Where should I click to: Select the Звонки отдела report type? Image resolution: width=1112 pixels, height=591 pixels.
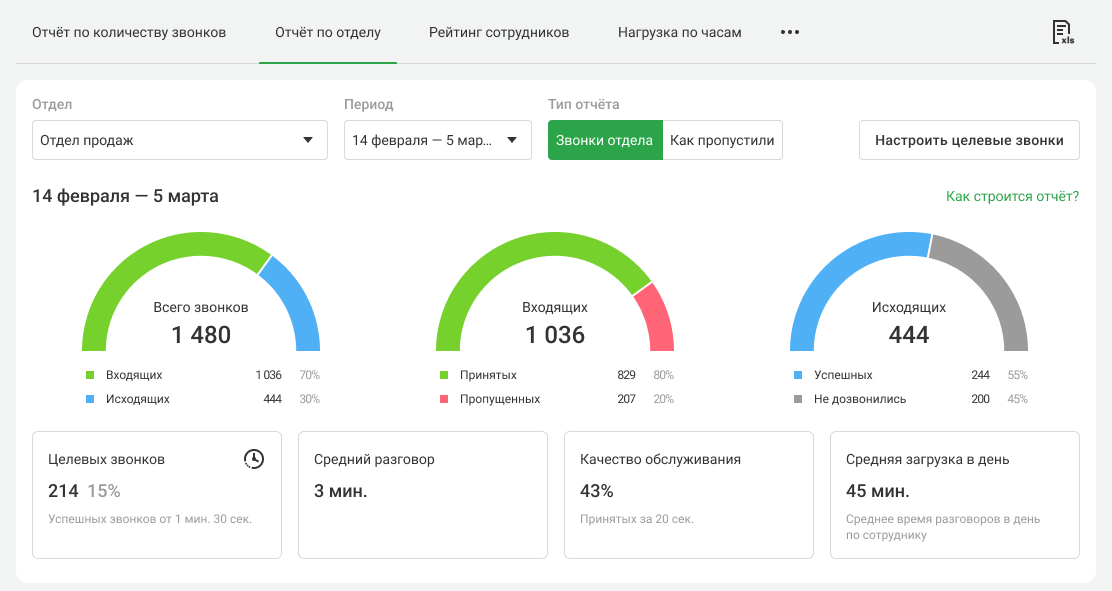[605, 141]
